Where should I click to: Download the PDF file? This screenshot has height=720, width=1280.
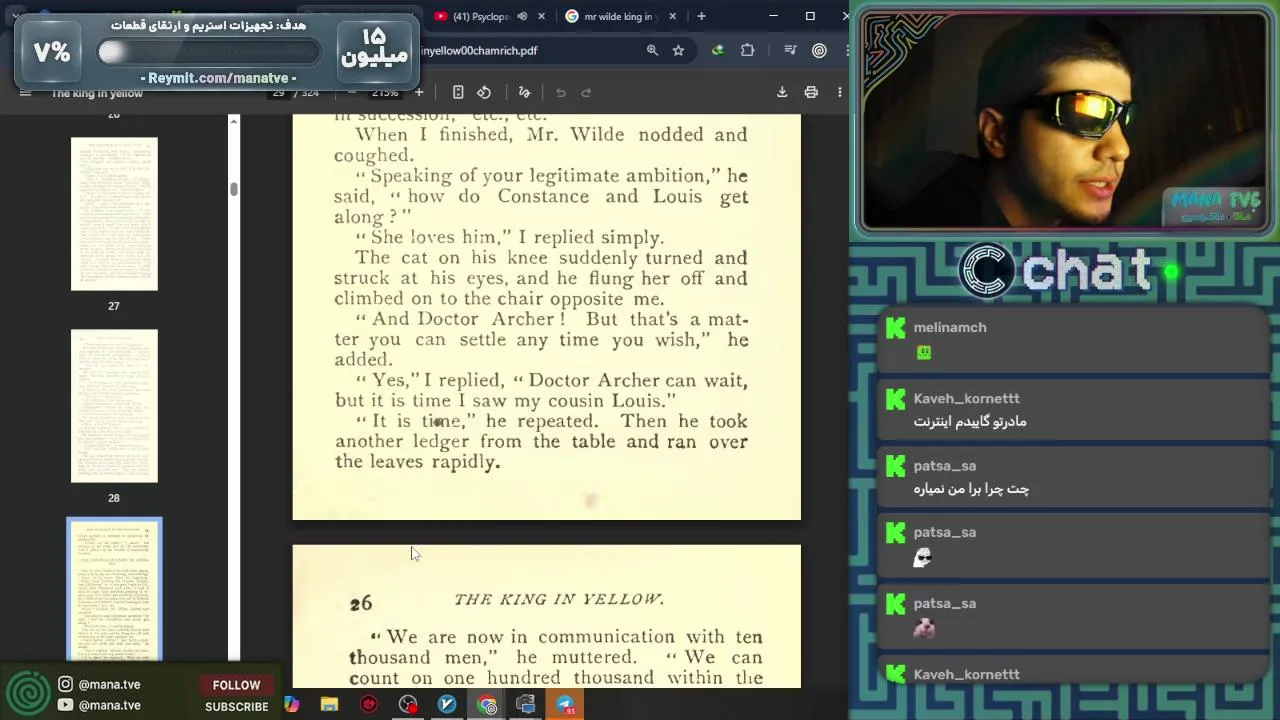point(782,92)
